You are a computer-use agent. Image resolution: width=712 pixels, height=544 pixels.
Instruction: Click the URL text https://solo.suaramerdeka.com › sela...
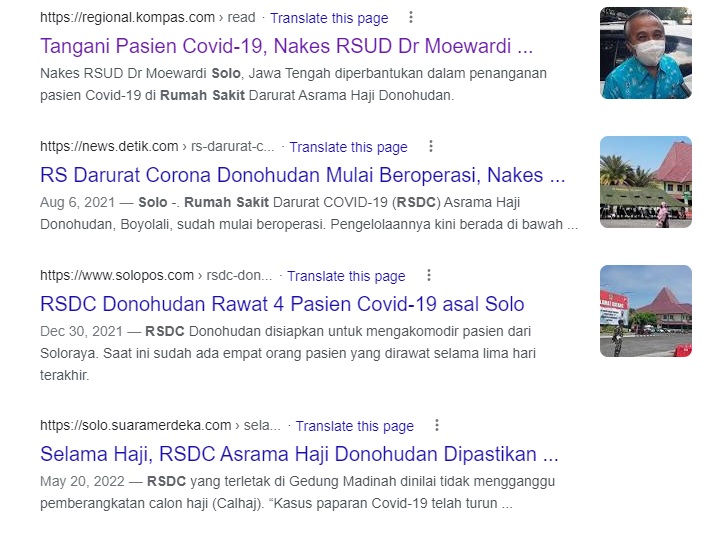point(160,425)
